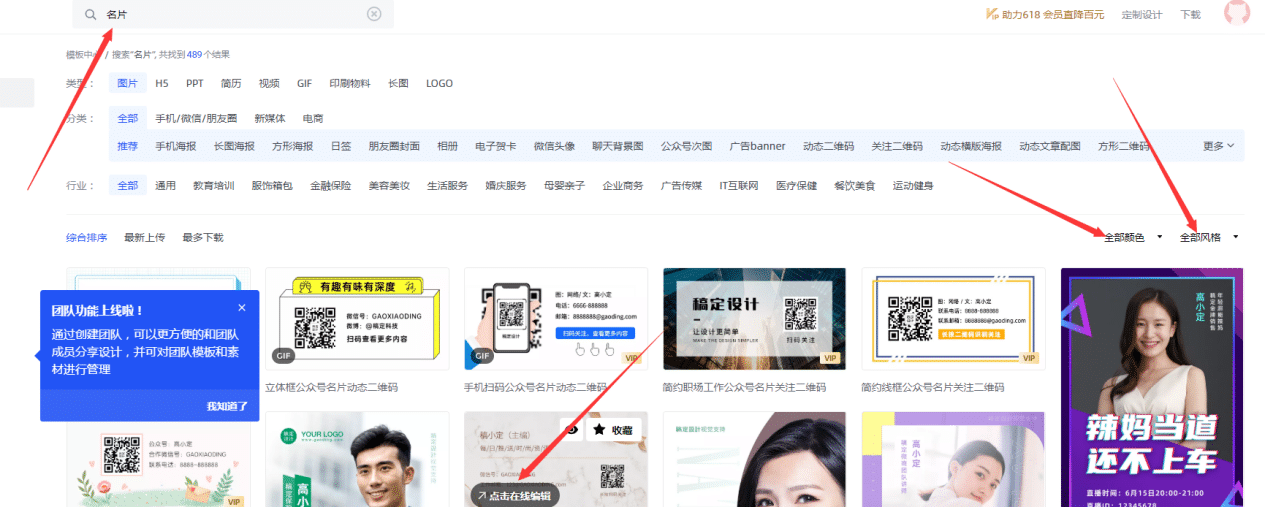The width and height of the screenshot is (1265, 507).
Task: Filter by 母婴亲子 industry
Action: 564,186
